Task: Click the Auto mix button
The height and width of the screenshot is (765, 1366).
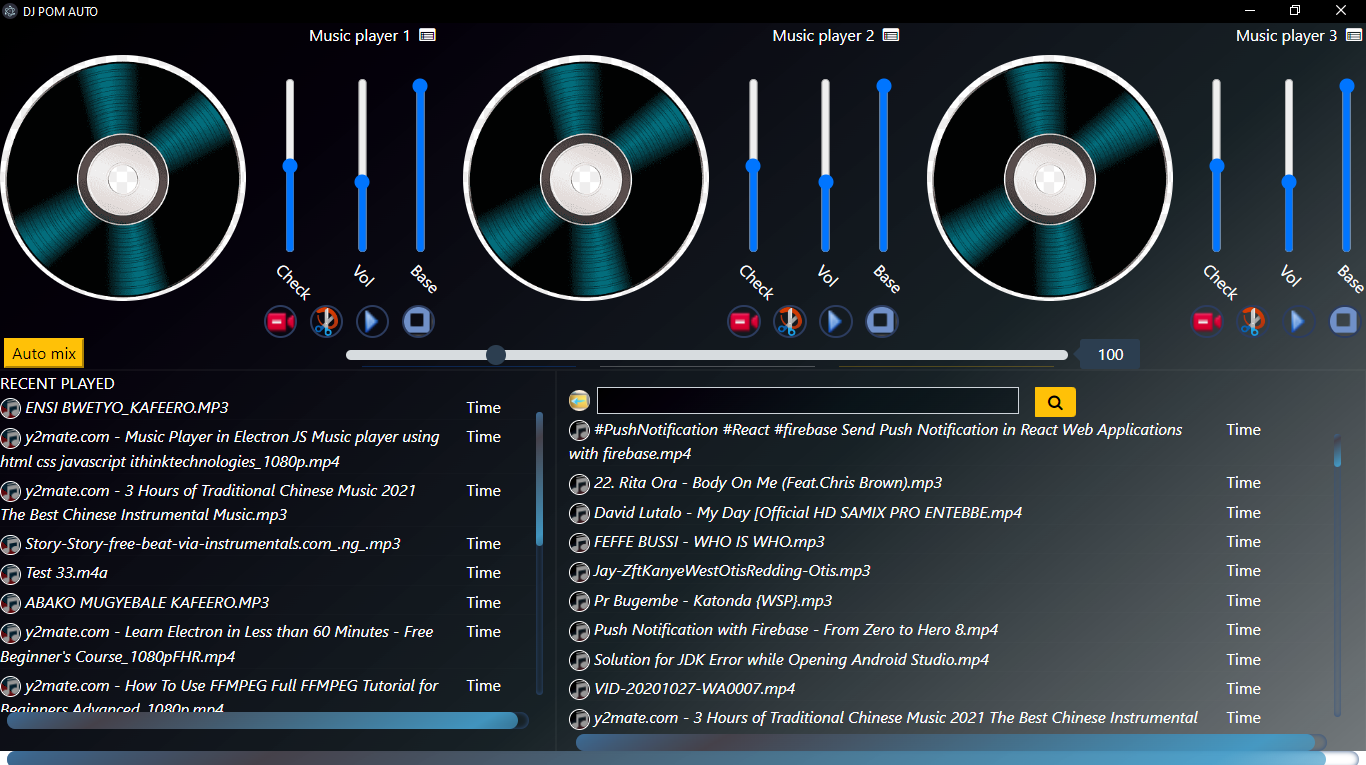Action: (x=44, y=353)
